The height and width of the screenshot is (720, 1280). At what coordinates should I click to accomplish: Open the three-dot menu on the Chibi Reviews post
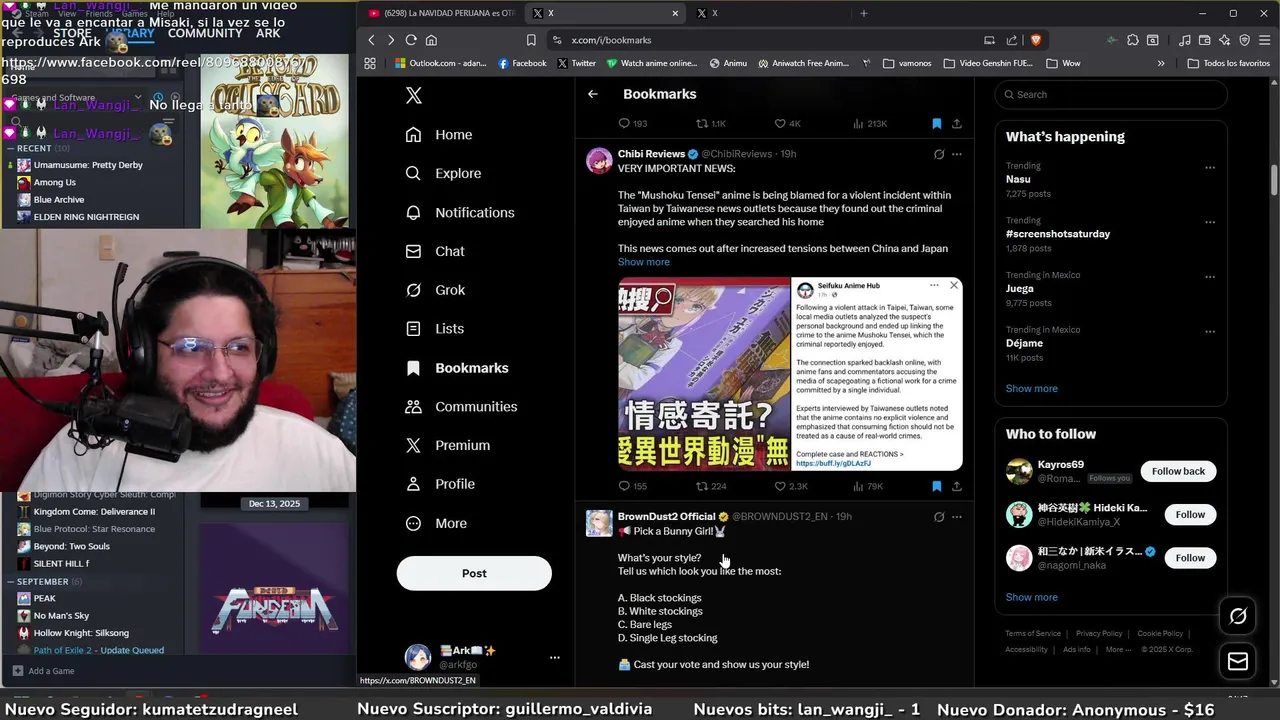(956, 154)
